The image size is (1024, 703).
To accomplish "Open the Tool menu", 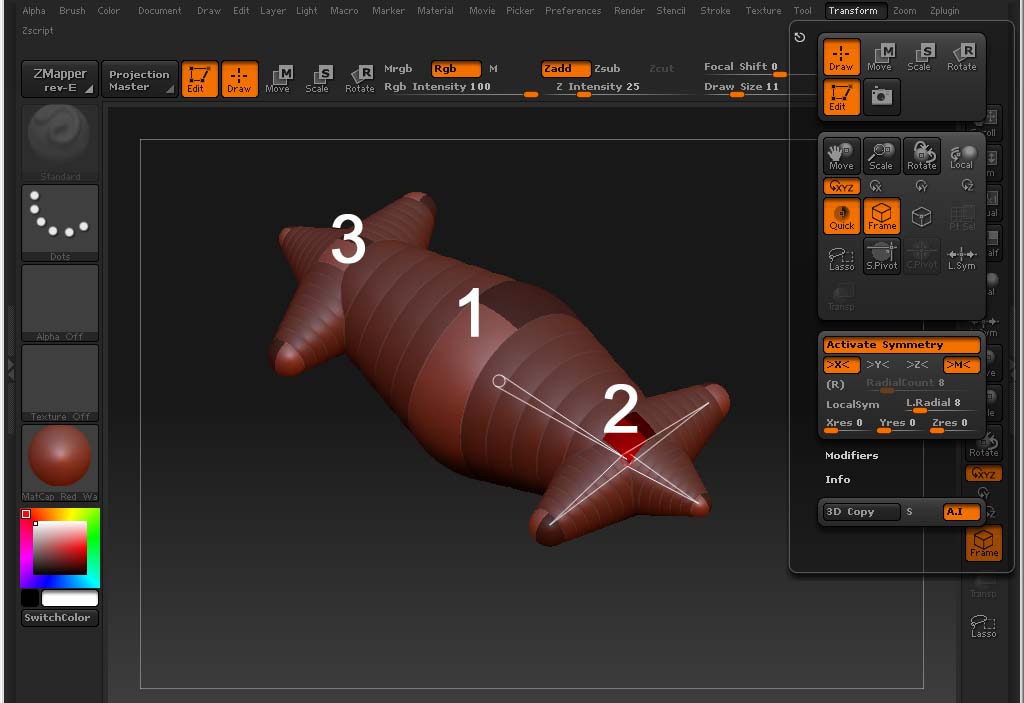I will click(x=801, y=11).
